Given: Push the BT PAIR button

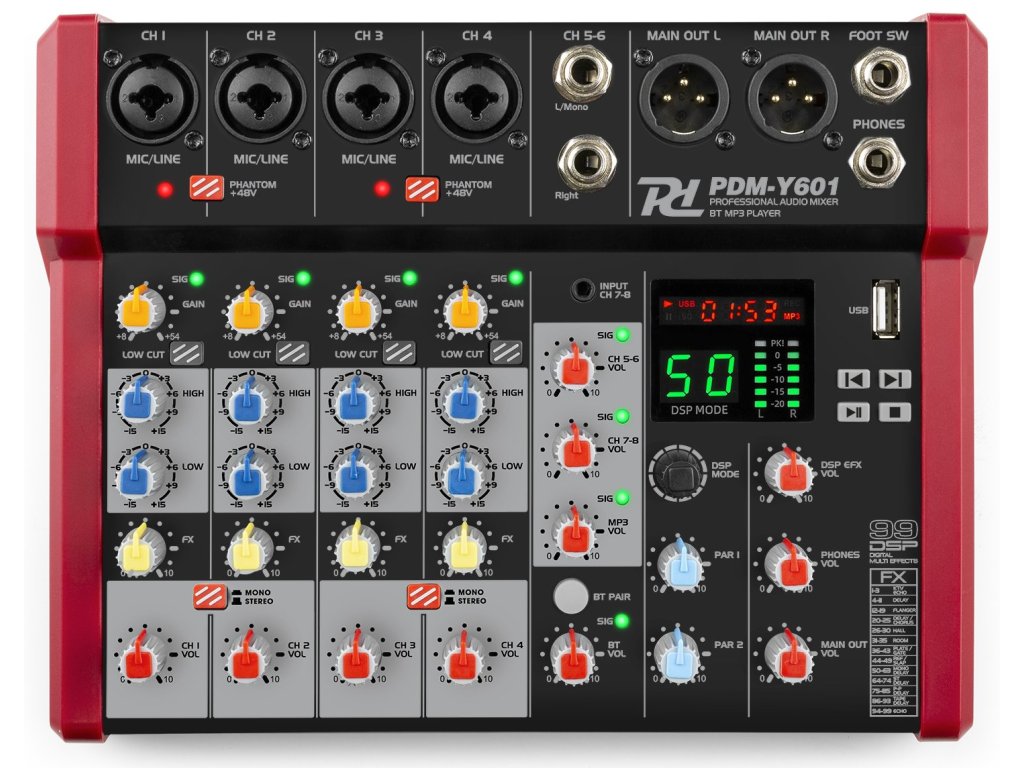Looking at the screenshot, I should tap(571, 596).
